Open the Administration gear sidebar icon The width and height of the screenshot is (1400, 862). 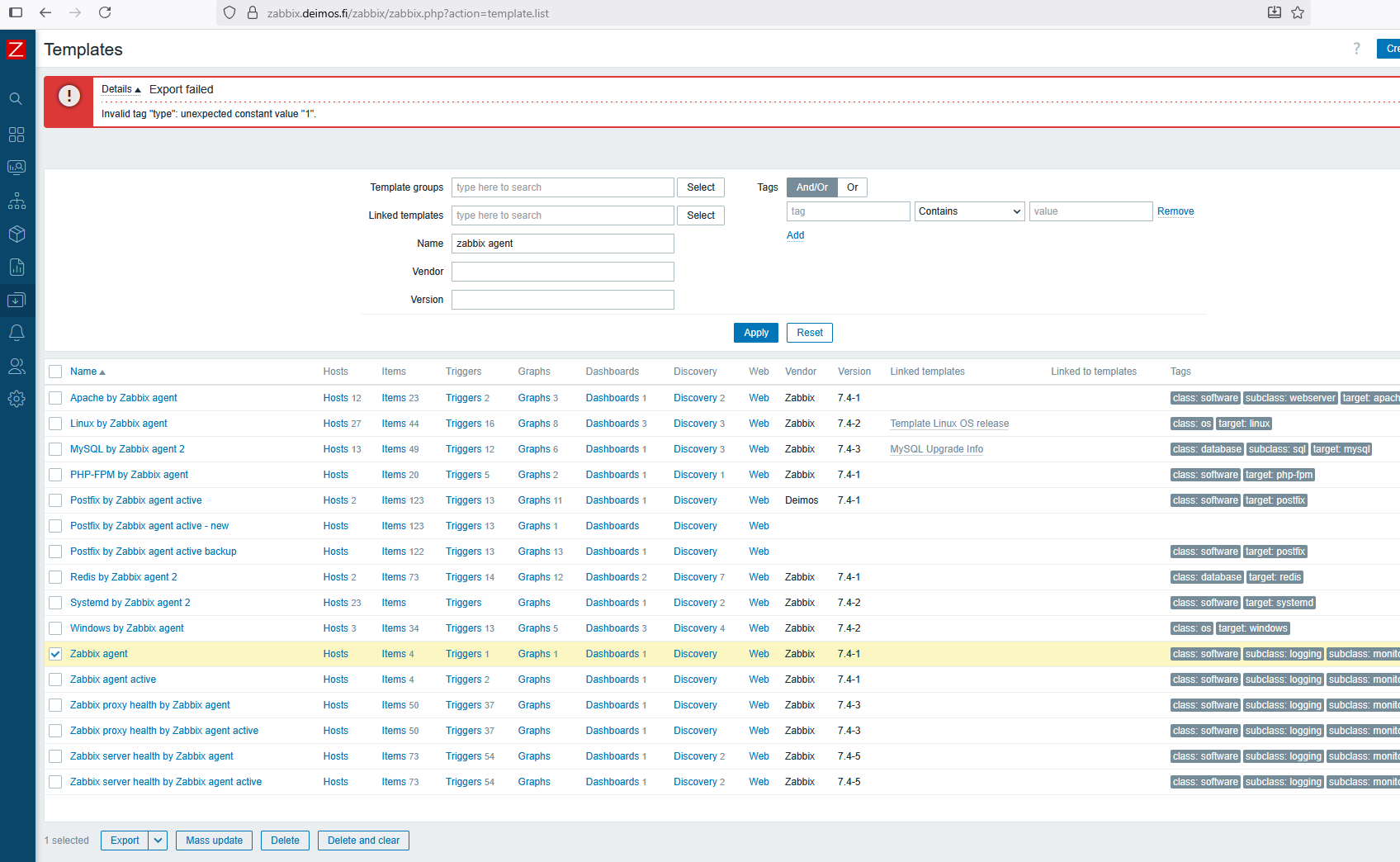[17, 399]
